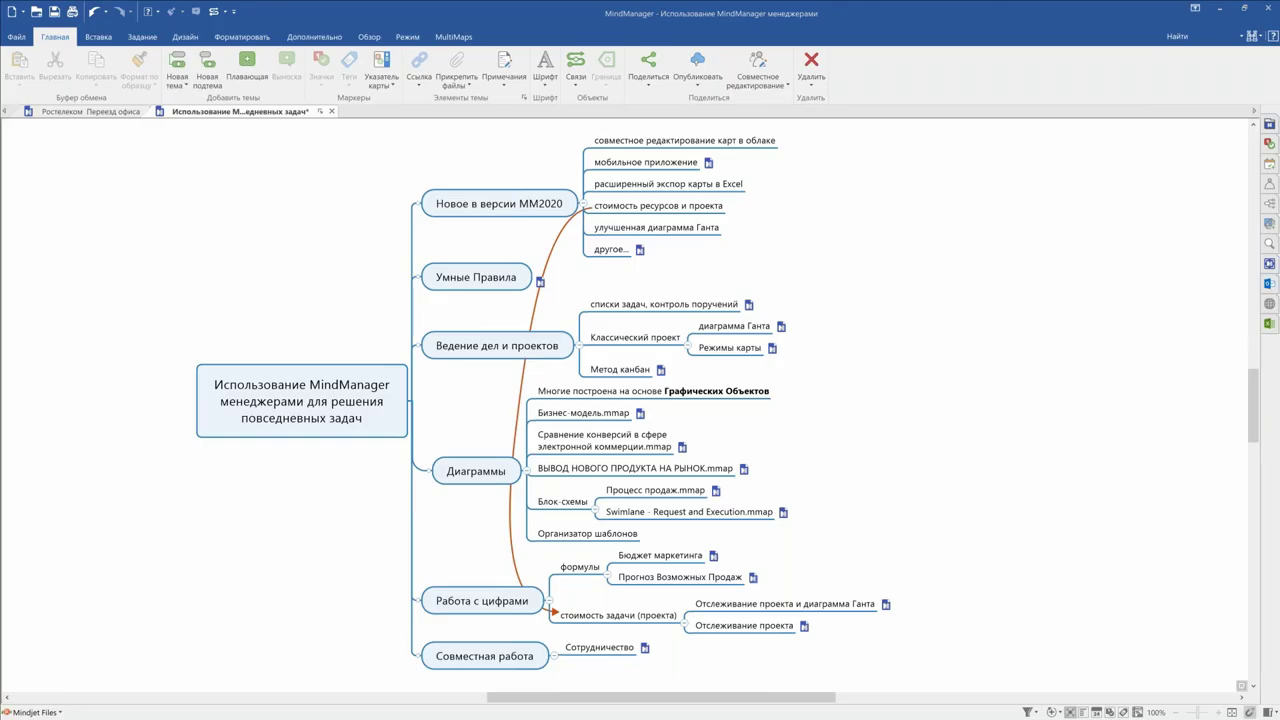Redo the last undone action
Viewport: 1280px width, 720px height.
[119, 12]
